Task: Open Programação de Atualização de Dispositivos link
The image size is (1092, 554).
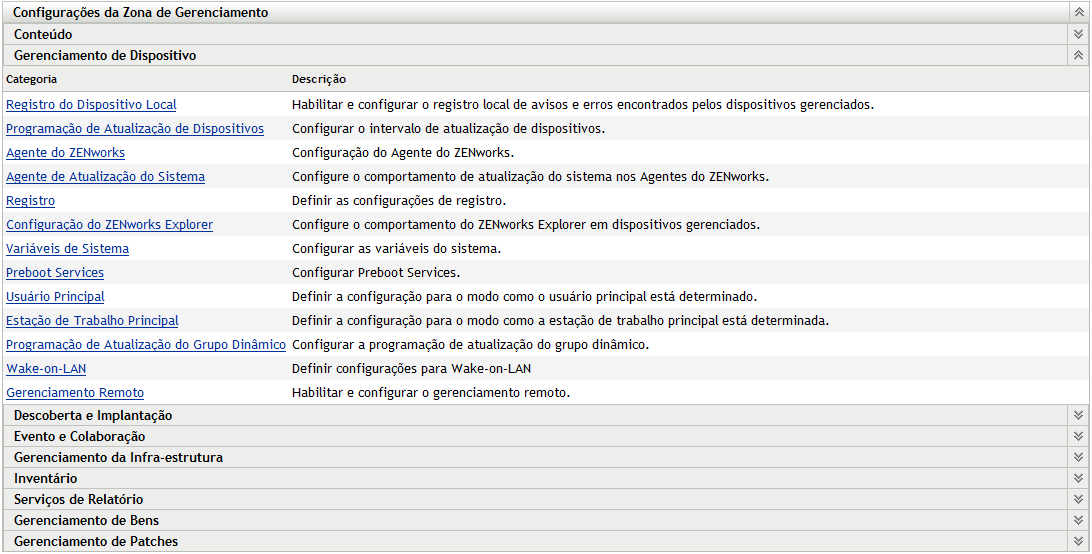Action: pos(135,129)
